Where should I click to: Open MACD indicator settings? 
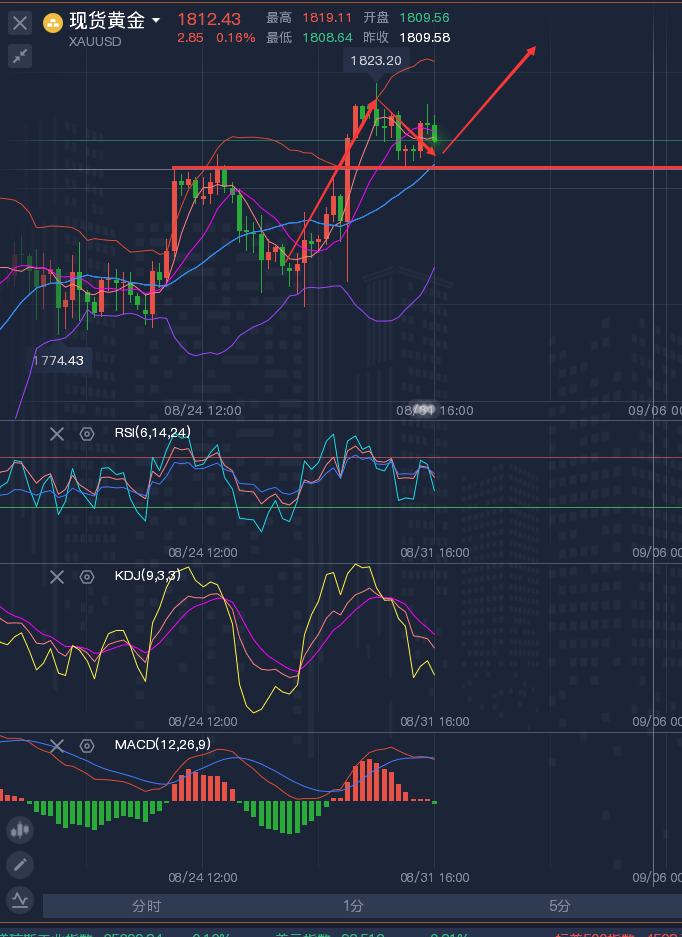(87, 745)
